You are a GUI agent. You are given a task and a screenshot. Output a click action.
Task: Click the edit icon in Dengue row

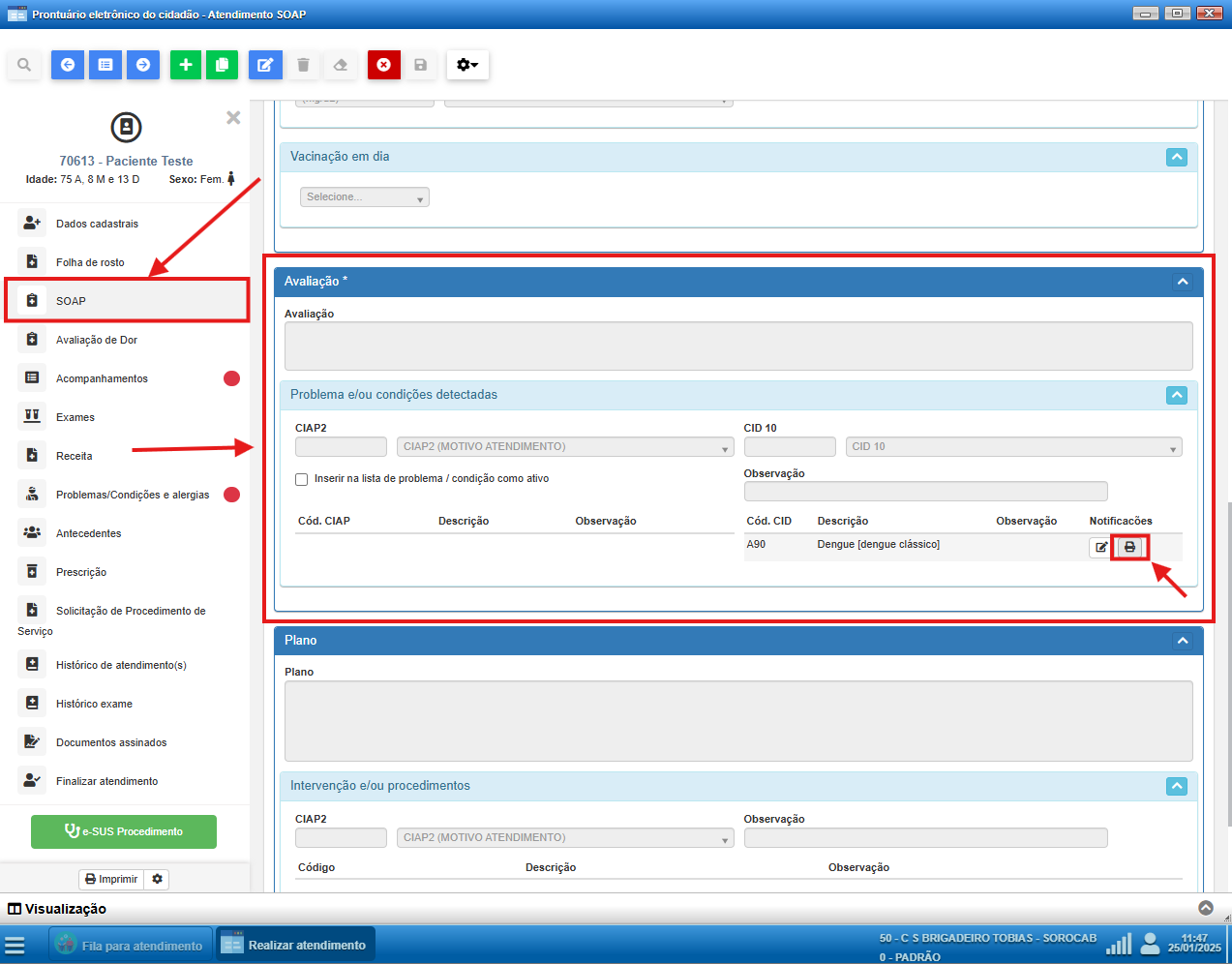1100,547
